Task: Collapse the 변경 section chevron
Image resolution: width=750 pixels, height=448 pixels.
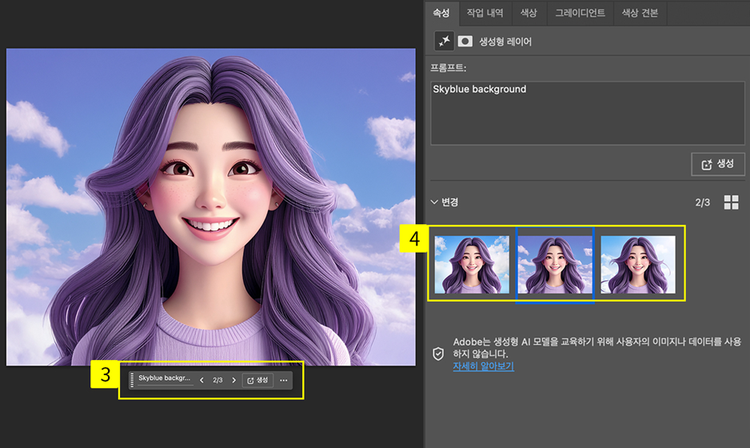Action: point(434,202)
